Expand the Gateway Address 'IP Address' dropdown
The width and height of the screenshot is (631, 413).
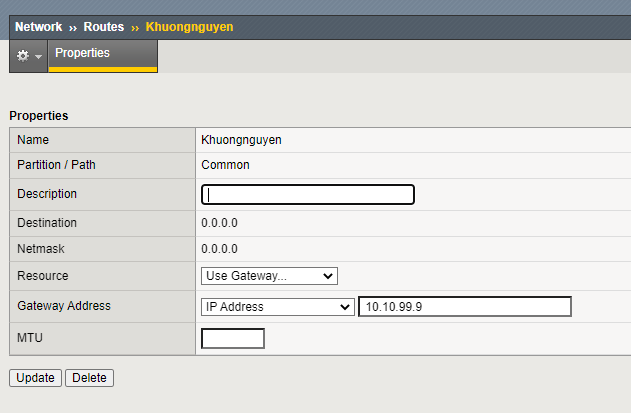pyautogui.click(x=278, y=307)
